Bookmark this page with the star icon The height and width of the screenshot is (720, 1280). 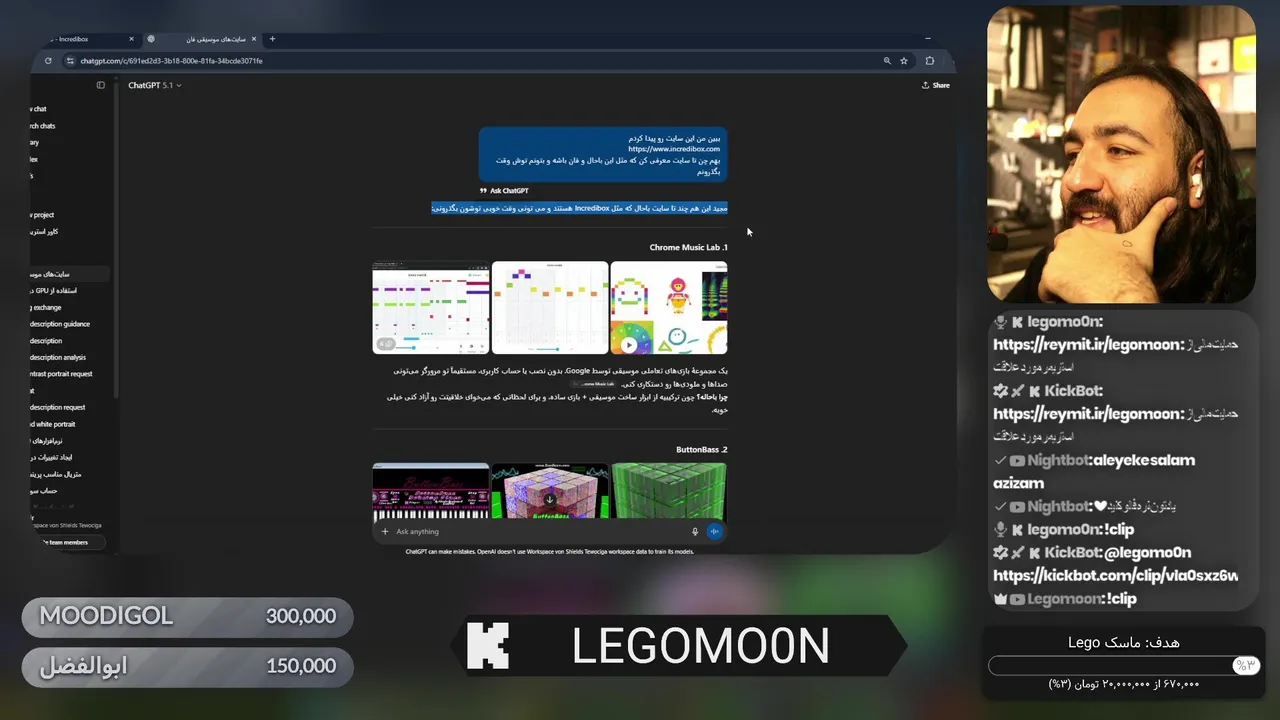(904, 61)
